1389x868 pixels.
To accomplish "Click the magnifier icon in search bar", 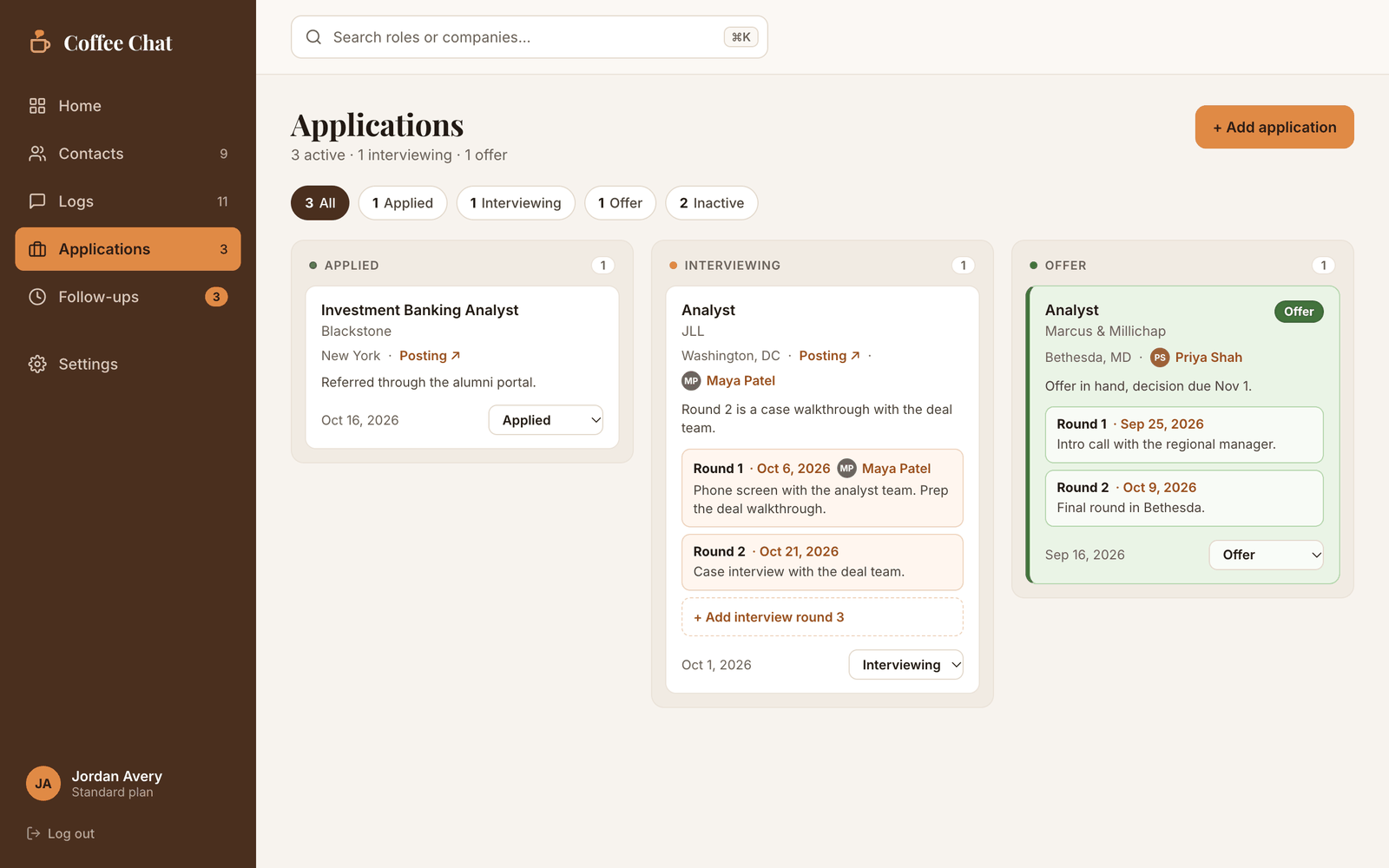I will click(313, 37).
